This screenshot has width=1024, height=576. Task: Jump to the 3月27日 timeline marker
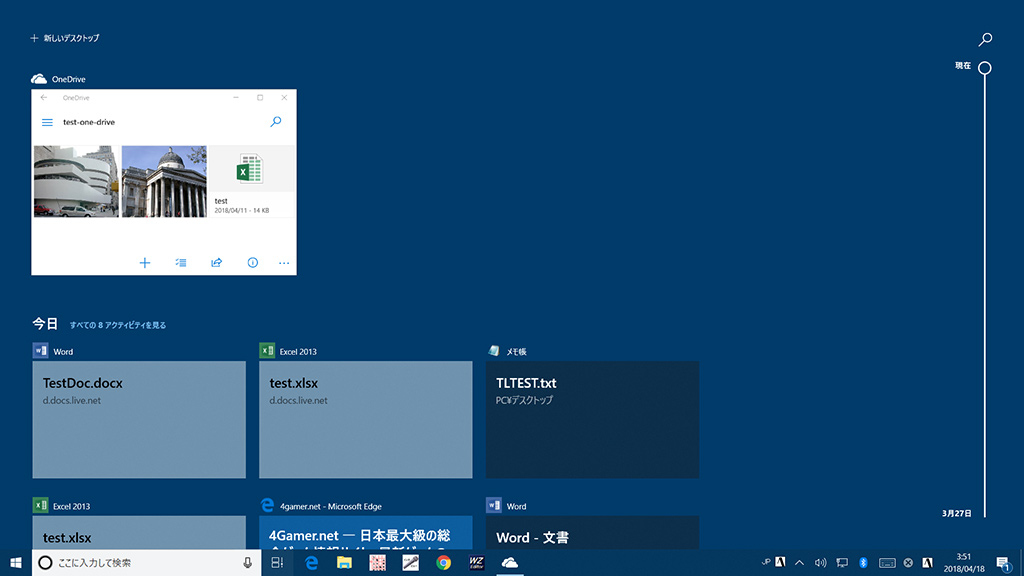957,513
